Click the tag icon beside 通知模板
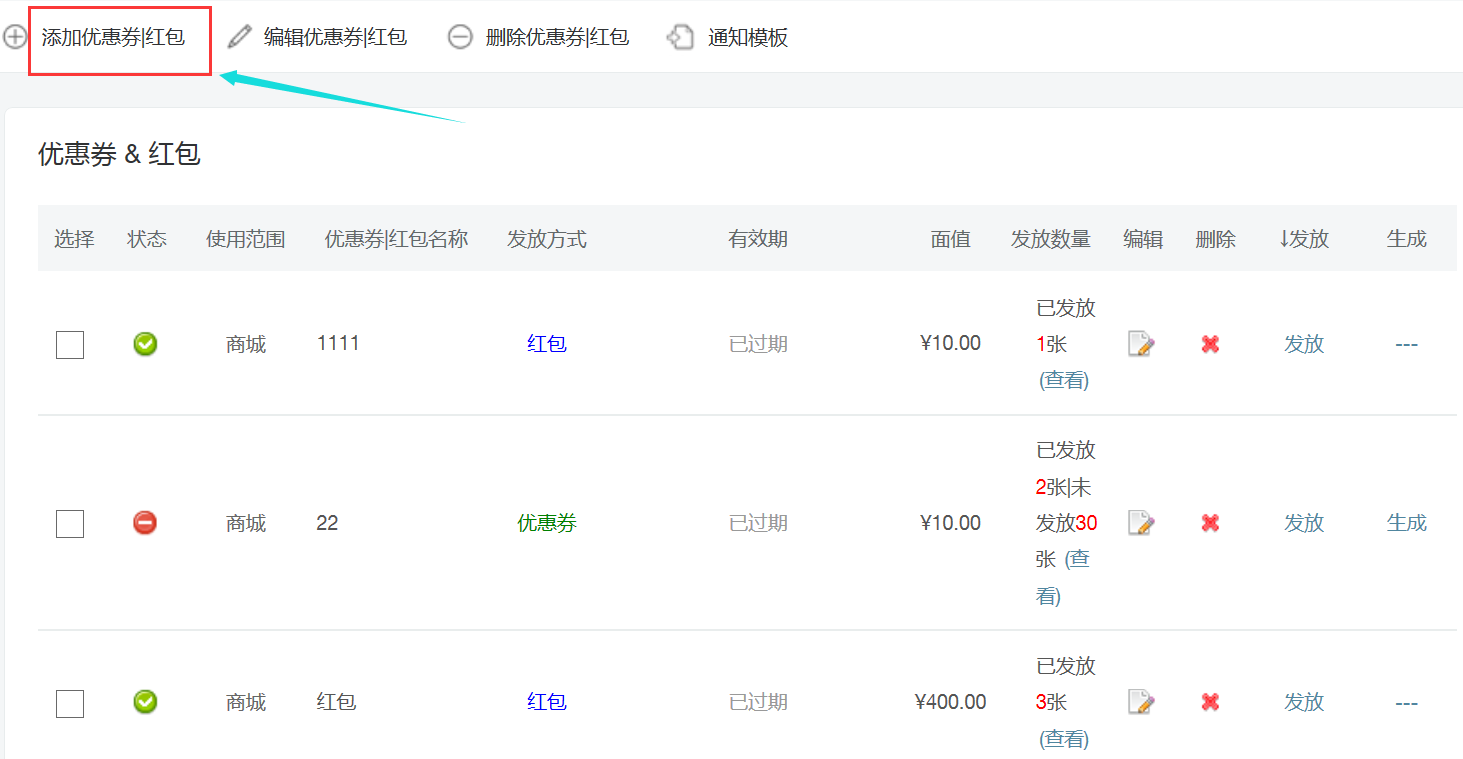This screenshot has height=759, width=1463. (x=681, y=38)
